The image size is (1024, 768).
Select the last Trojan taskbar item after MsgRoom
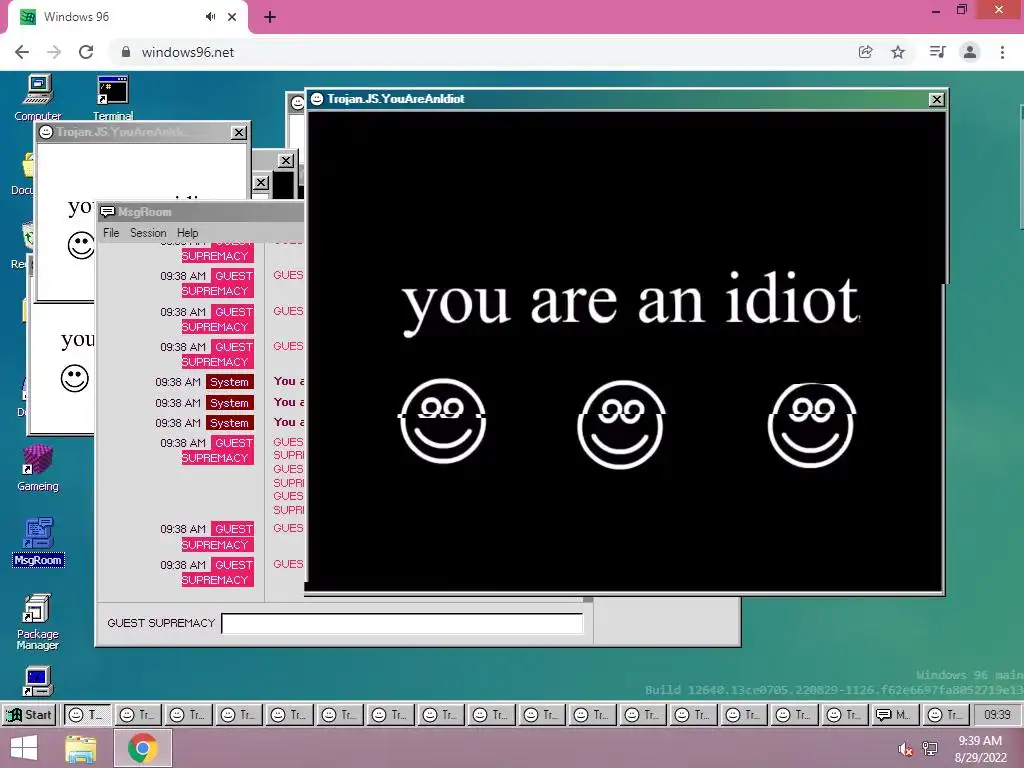pyautogui.click(x=946, y=714)
